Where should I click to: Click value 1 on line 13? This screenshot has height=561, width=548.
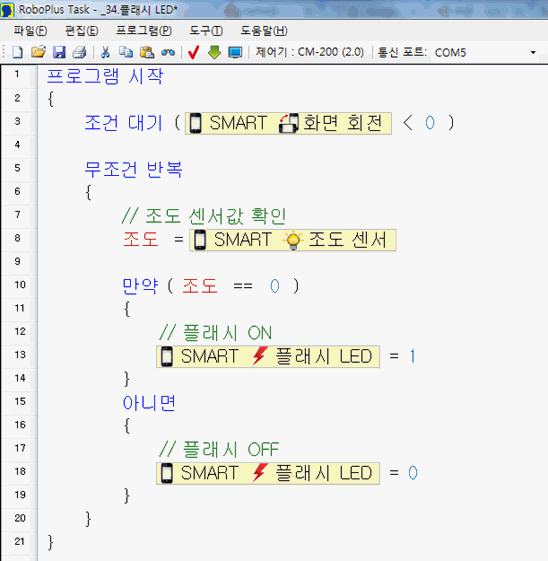point(412,356)
